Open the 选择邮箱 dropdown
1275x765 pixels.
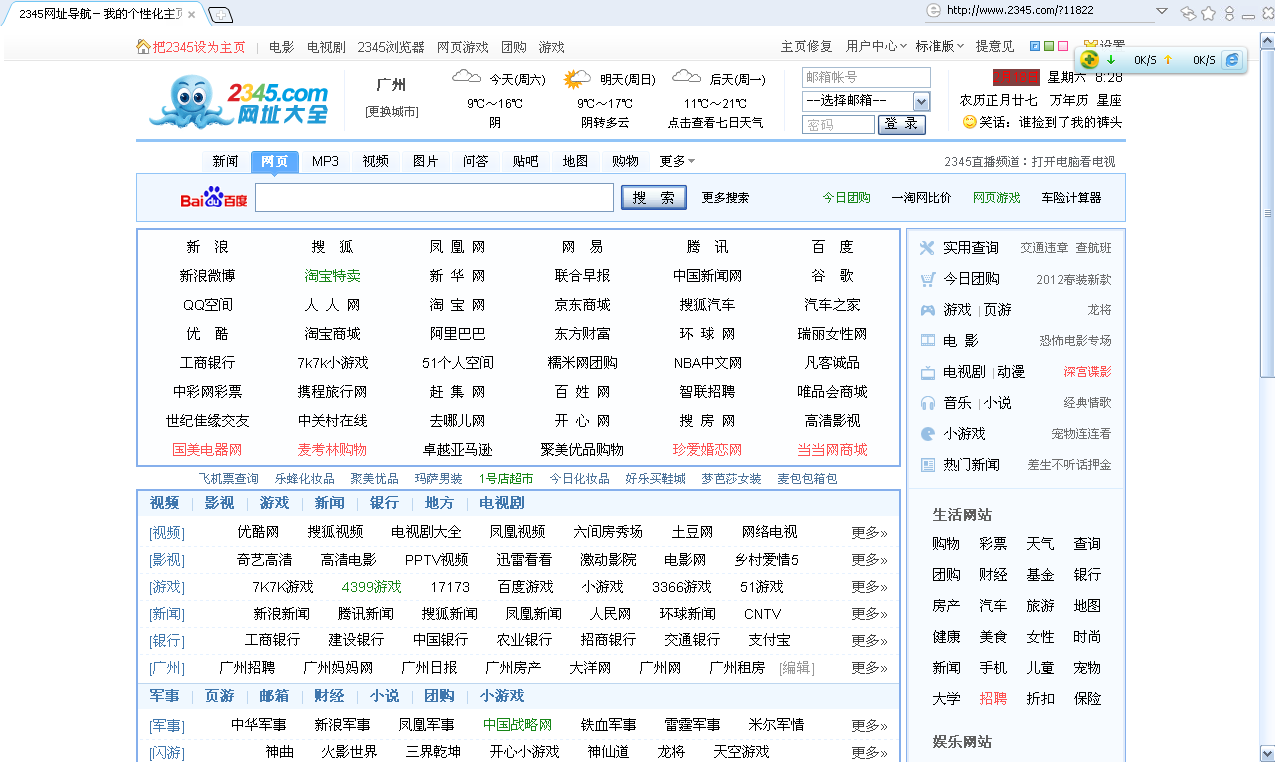(x=866, y=101)
